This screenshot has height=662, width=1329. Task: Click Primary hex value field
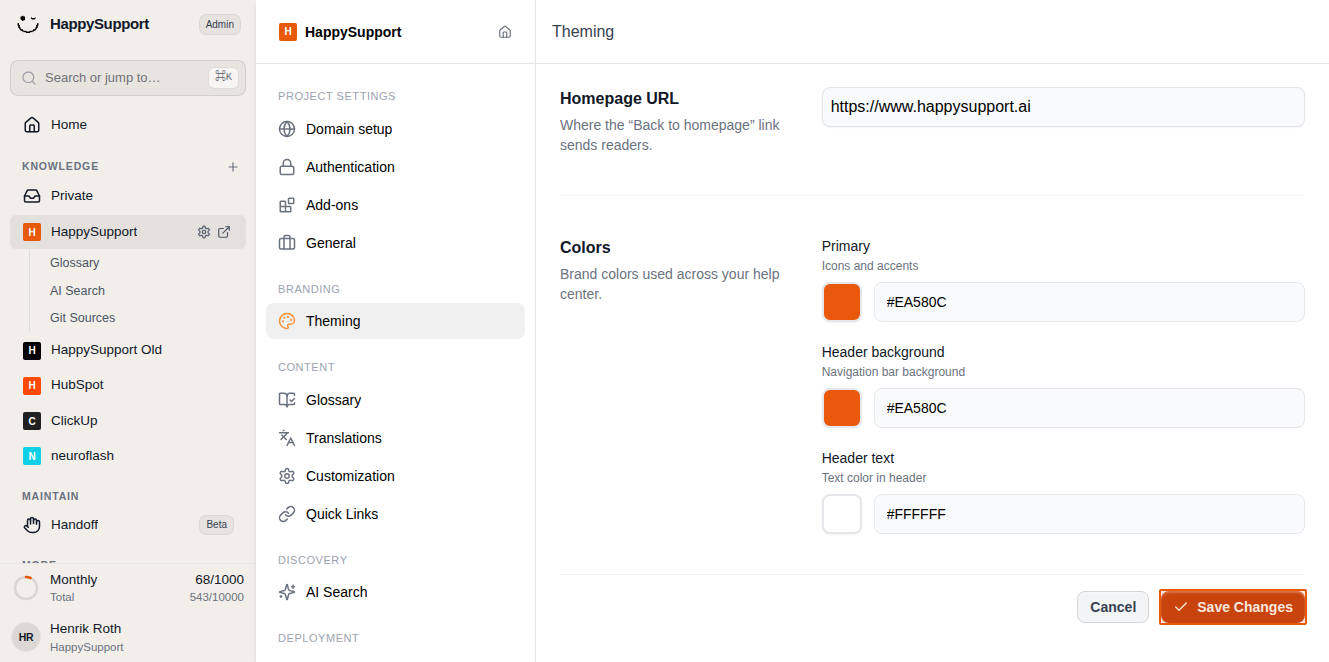(1089, 302)
